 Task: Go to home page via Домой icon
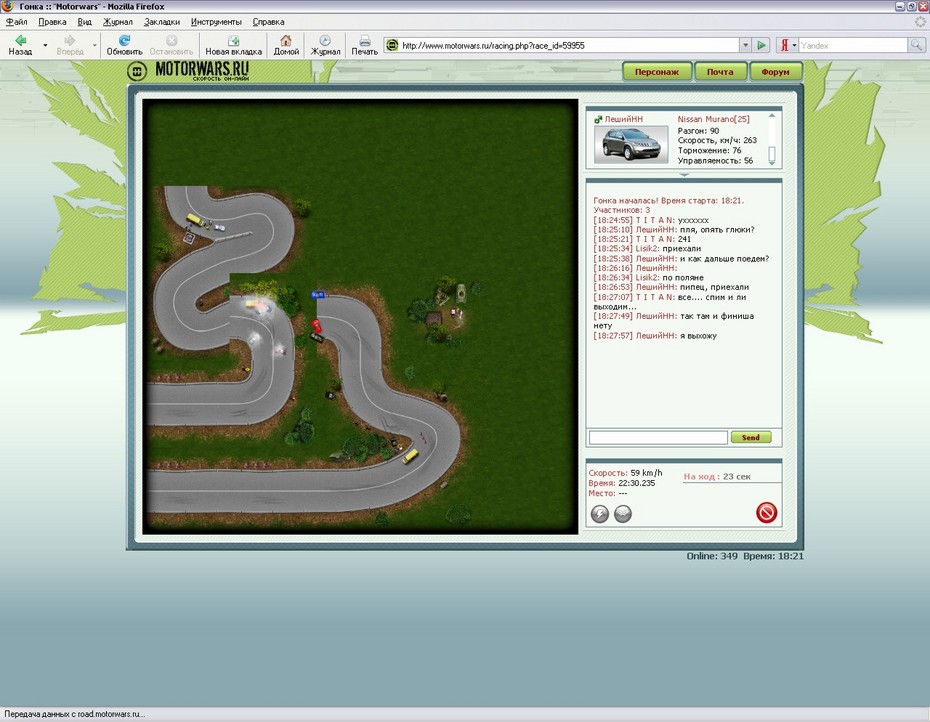point(286,40)
